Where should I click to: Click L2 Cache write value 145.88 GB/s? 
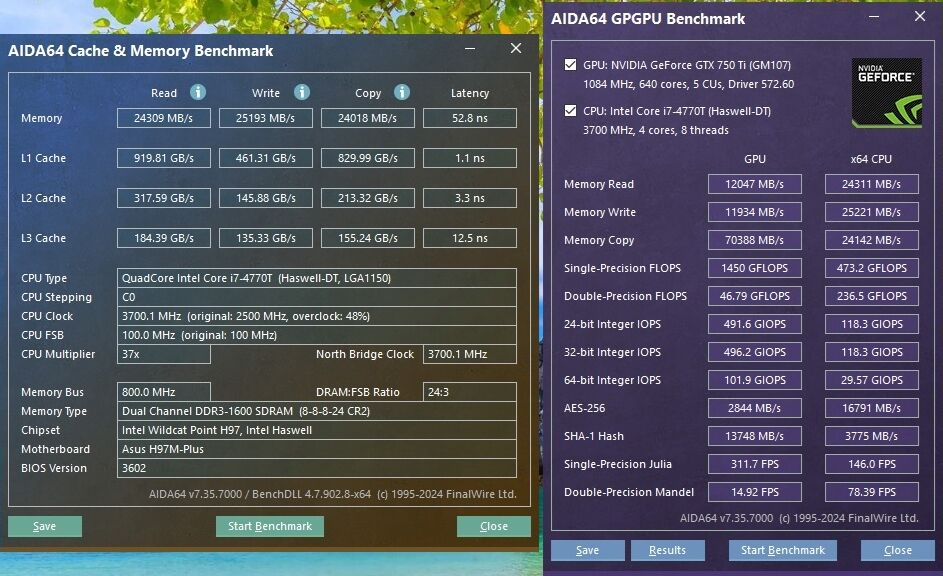266,198
